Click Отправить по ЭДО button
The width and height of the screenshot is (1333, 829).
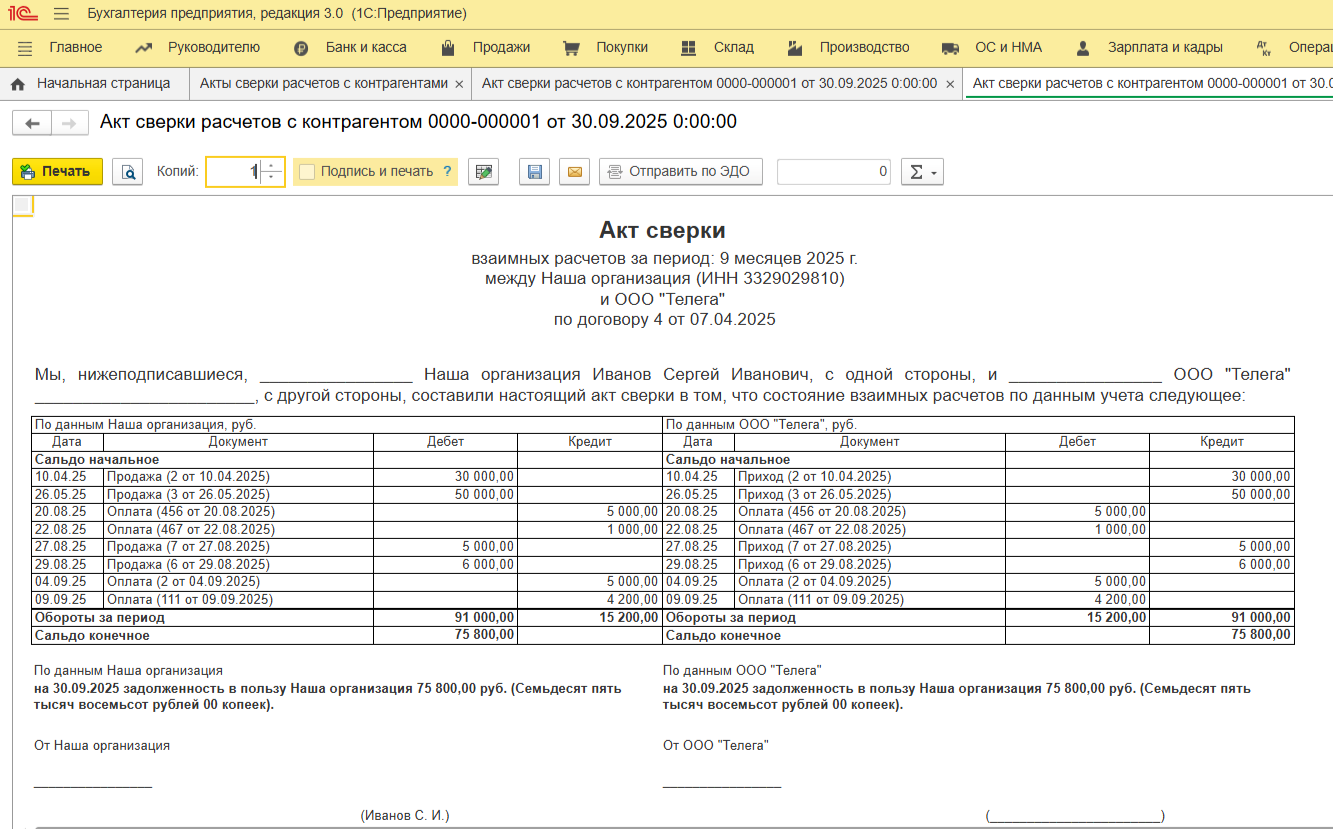[x=681, y=172]
